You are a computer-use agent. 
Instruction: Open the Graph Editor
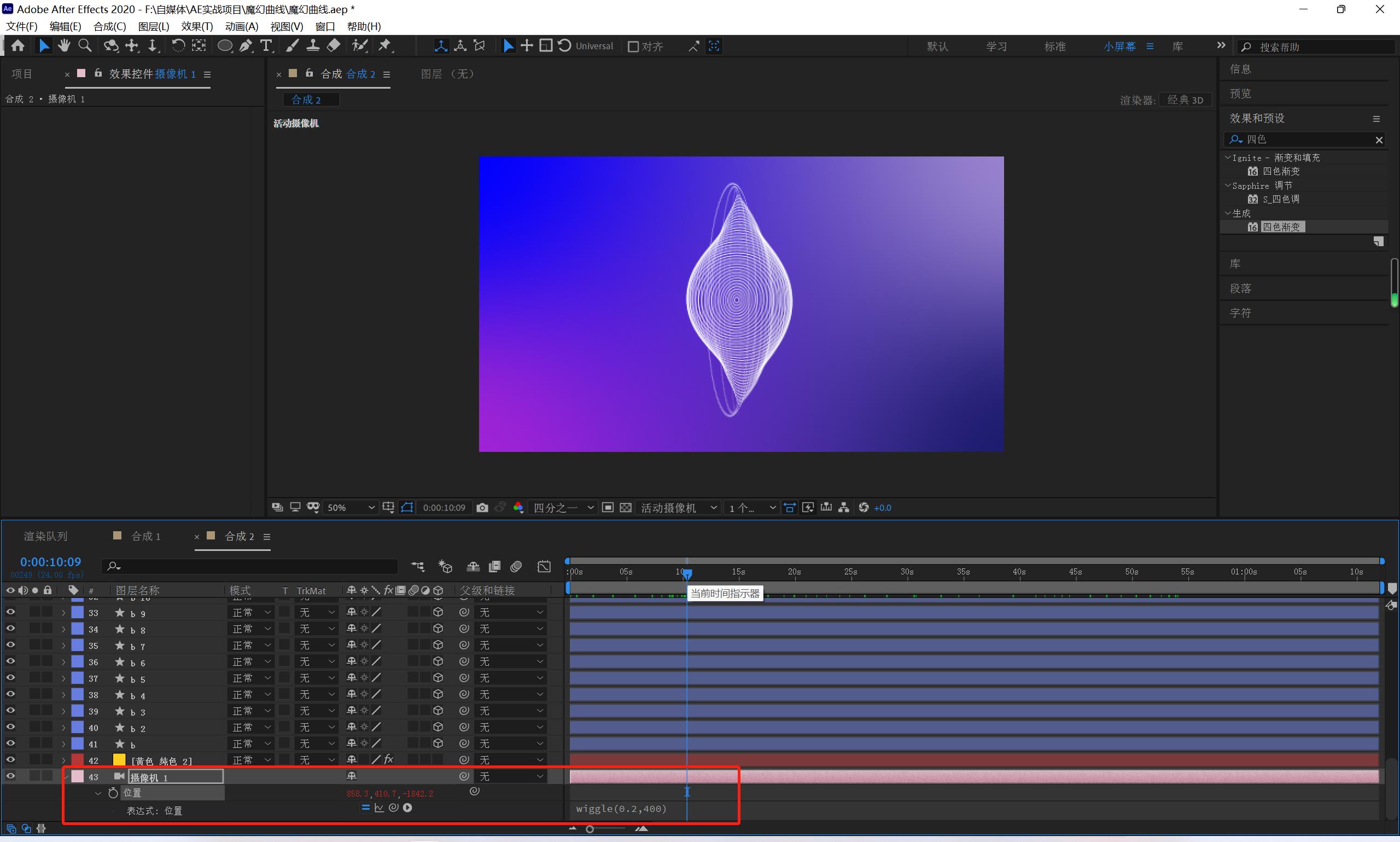tap(544, 566)
